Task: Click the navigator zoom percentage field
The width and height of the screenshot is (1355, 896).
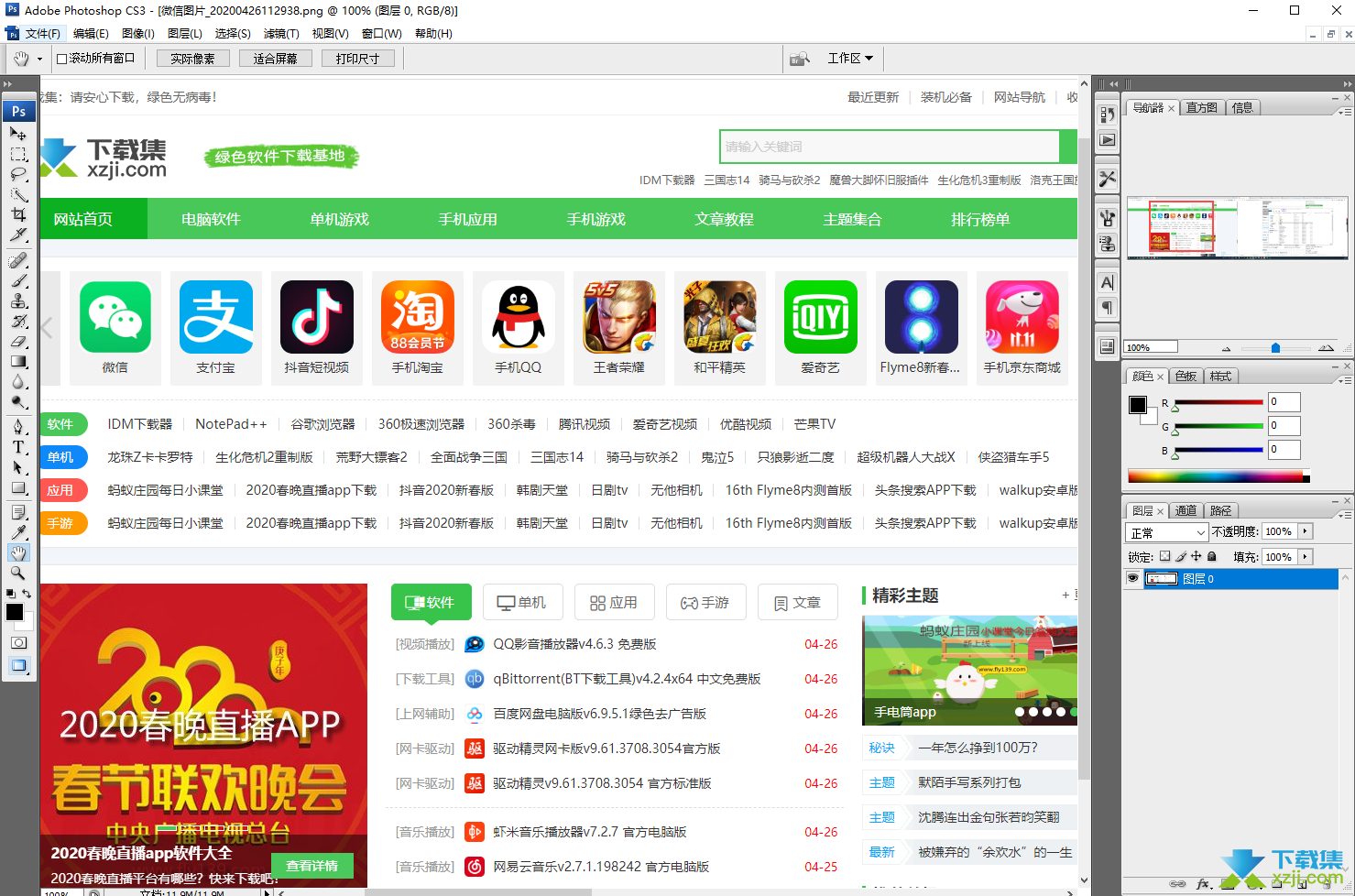Action: (1151, 347)
